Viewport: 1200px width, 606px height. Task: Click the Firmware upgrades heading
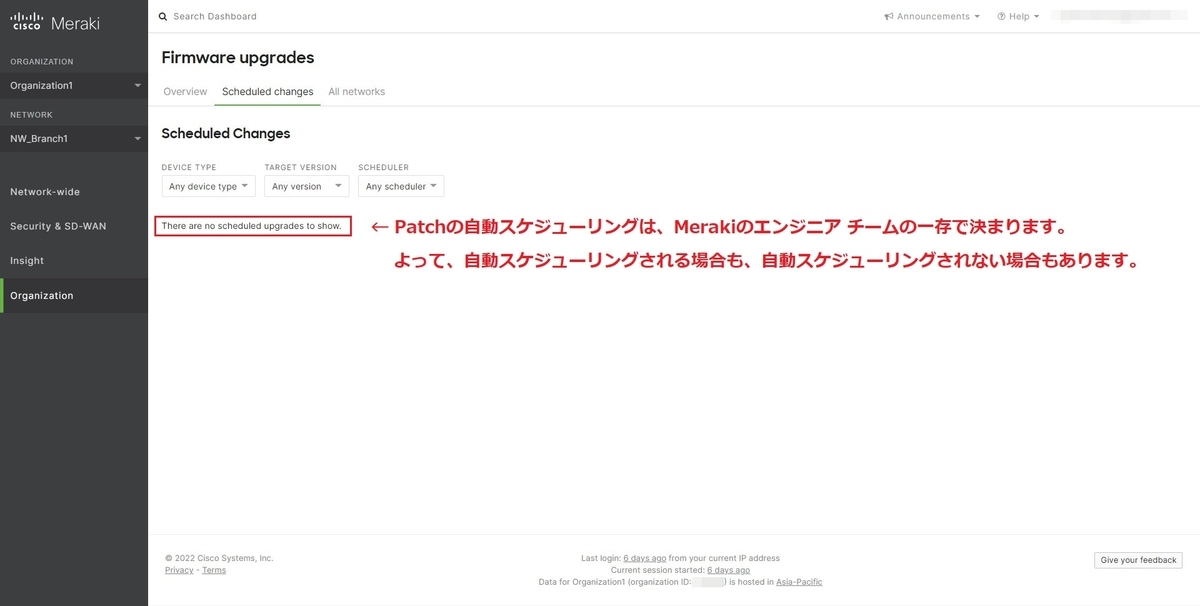238,57
